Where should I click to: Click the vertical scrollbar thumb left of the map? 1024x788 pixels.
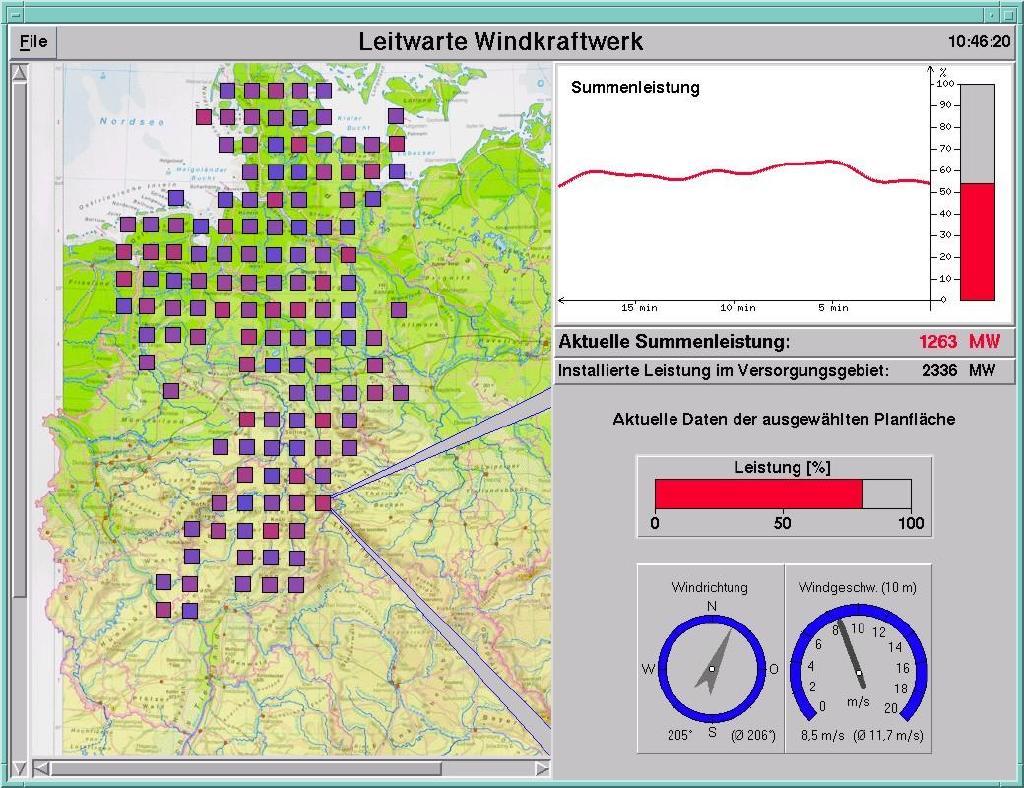coord(19,340)
